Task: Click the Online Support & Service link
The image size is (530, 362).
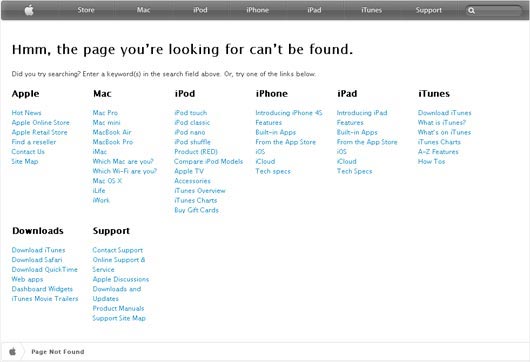Action: (119, 265)
